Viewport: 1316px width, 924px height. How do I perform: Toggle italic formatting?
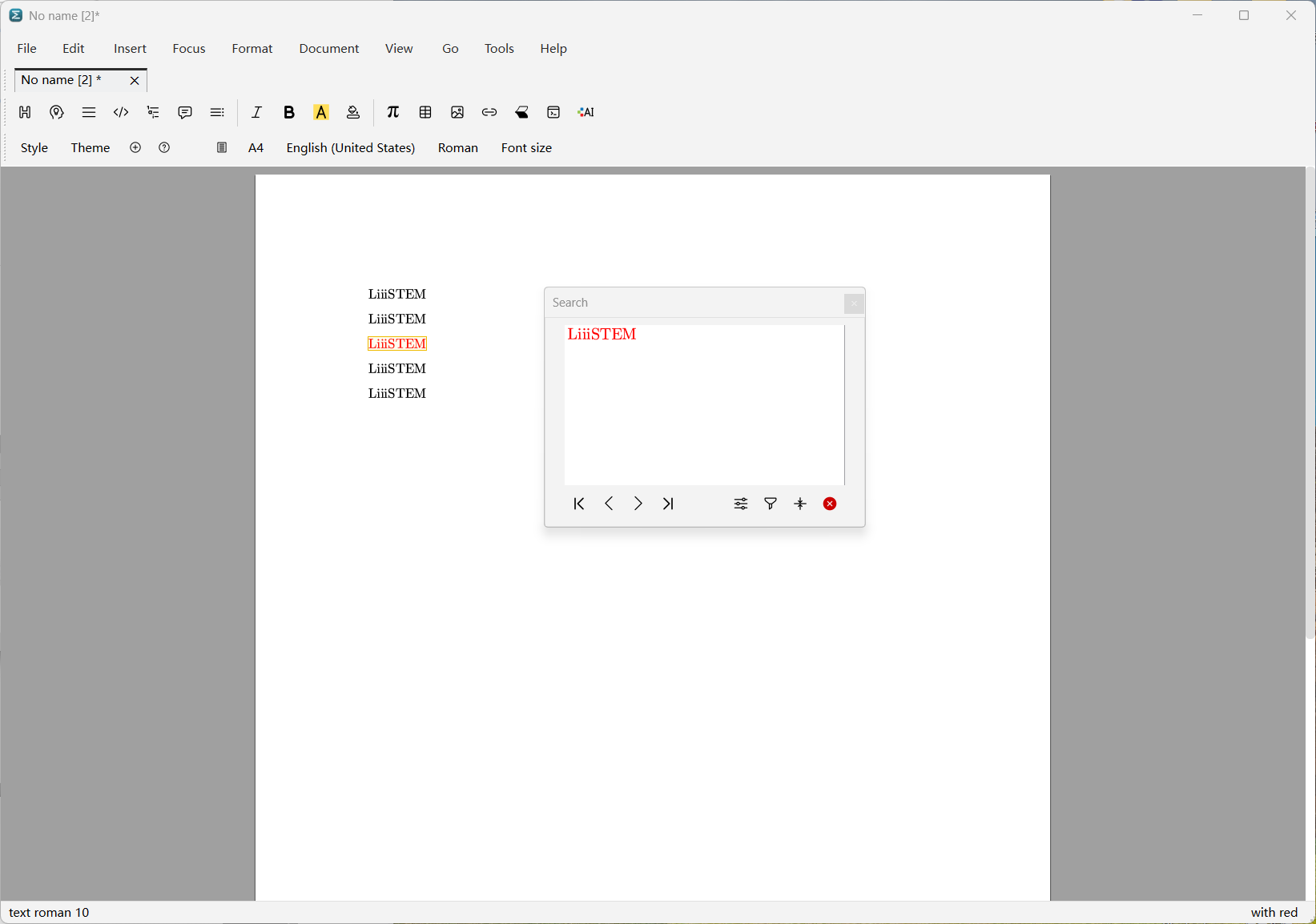[x=257, y=112]
